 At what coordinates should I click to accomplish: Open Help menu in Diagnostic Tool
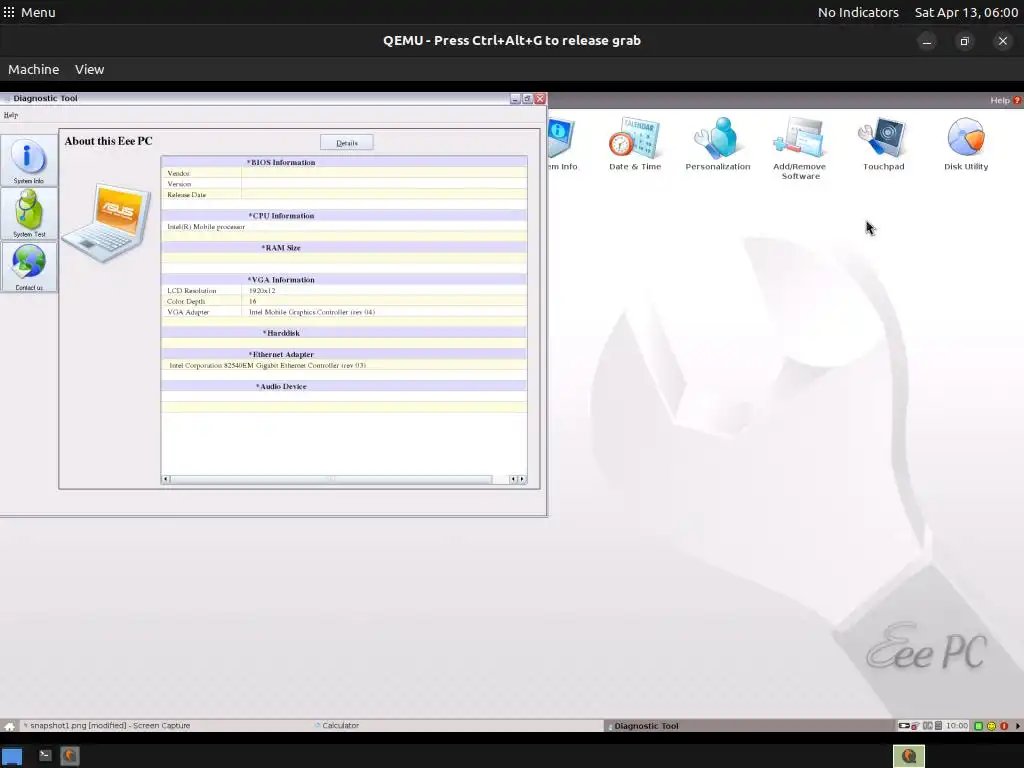[x=10, y=115]
